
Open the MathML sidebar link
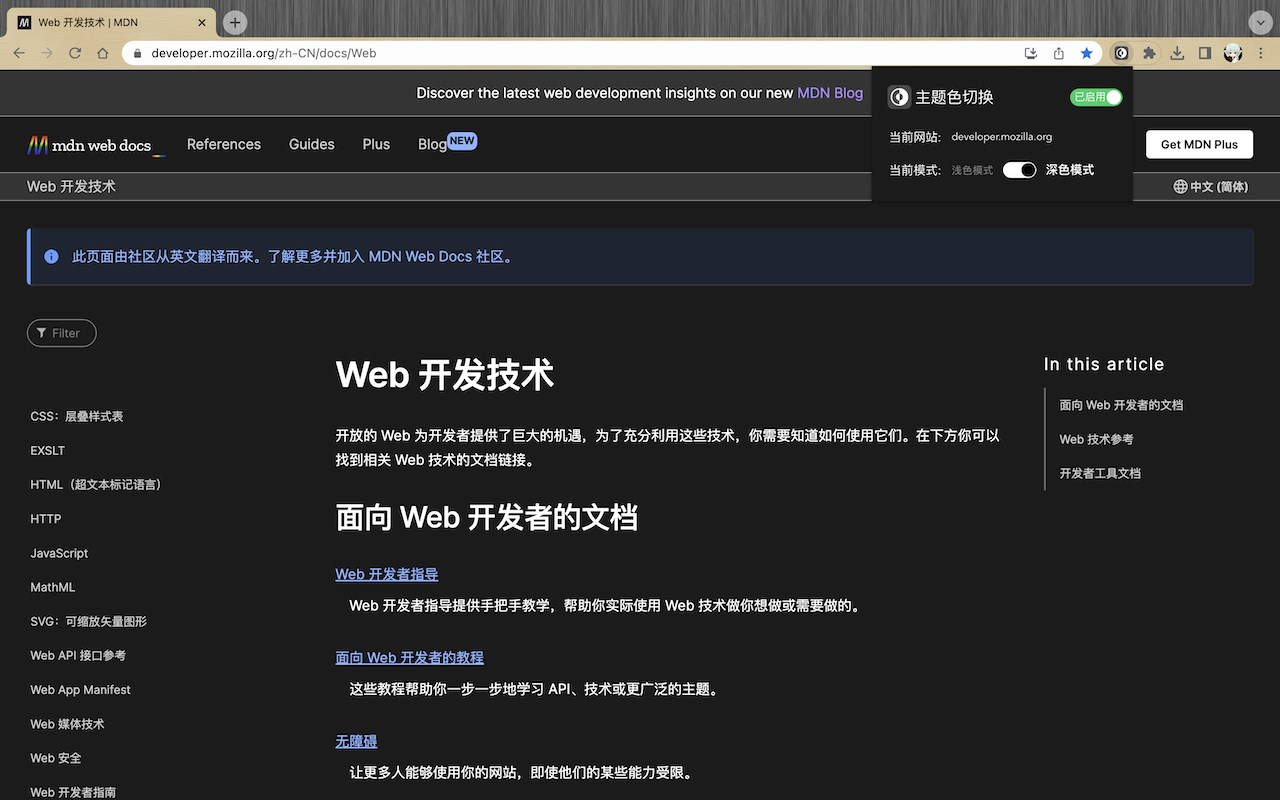tap(53, 587)
